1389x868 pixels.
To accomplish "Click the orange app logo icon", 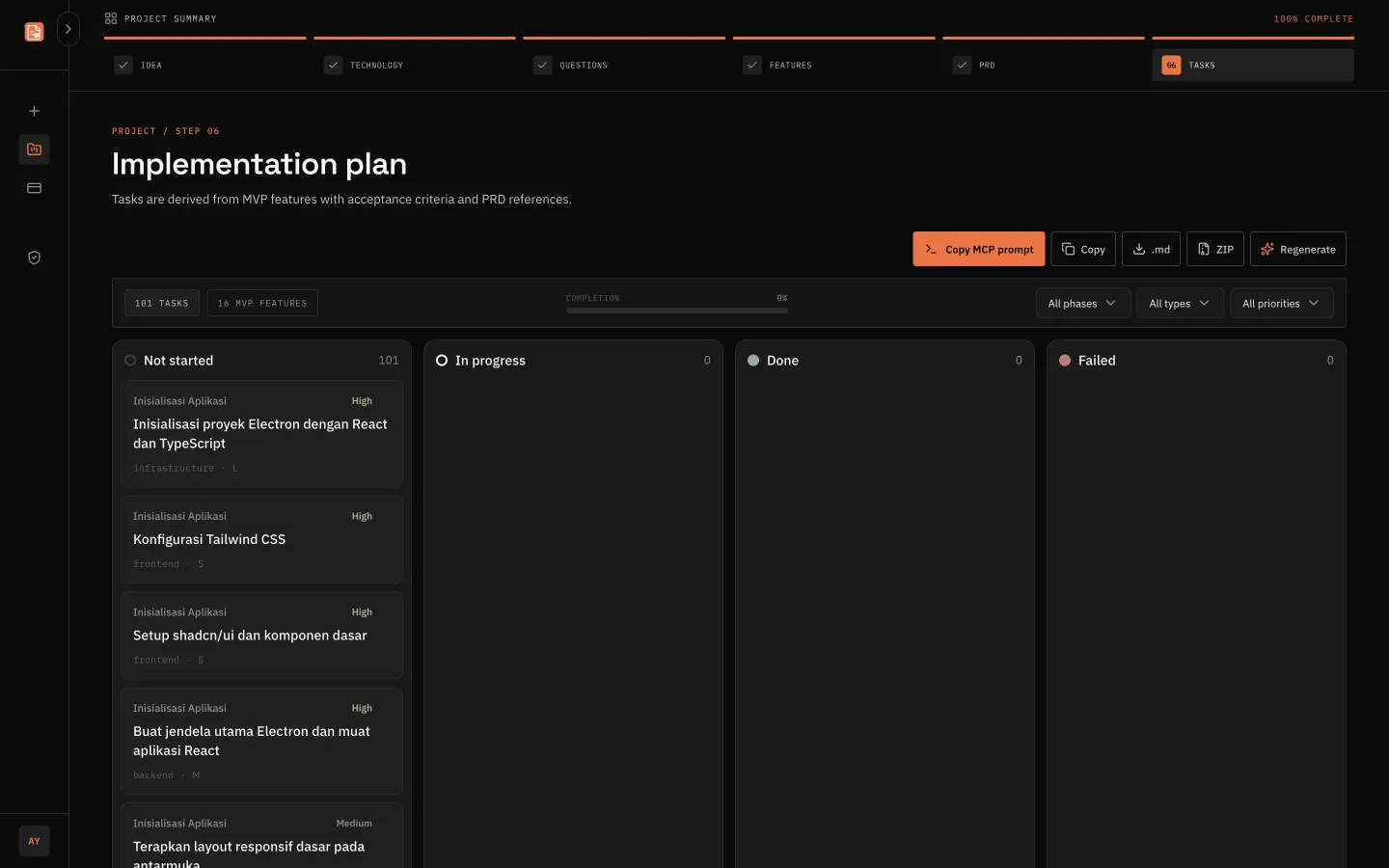I will tap(34, 32).
